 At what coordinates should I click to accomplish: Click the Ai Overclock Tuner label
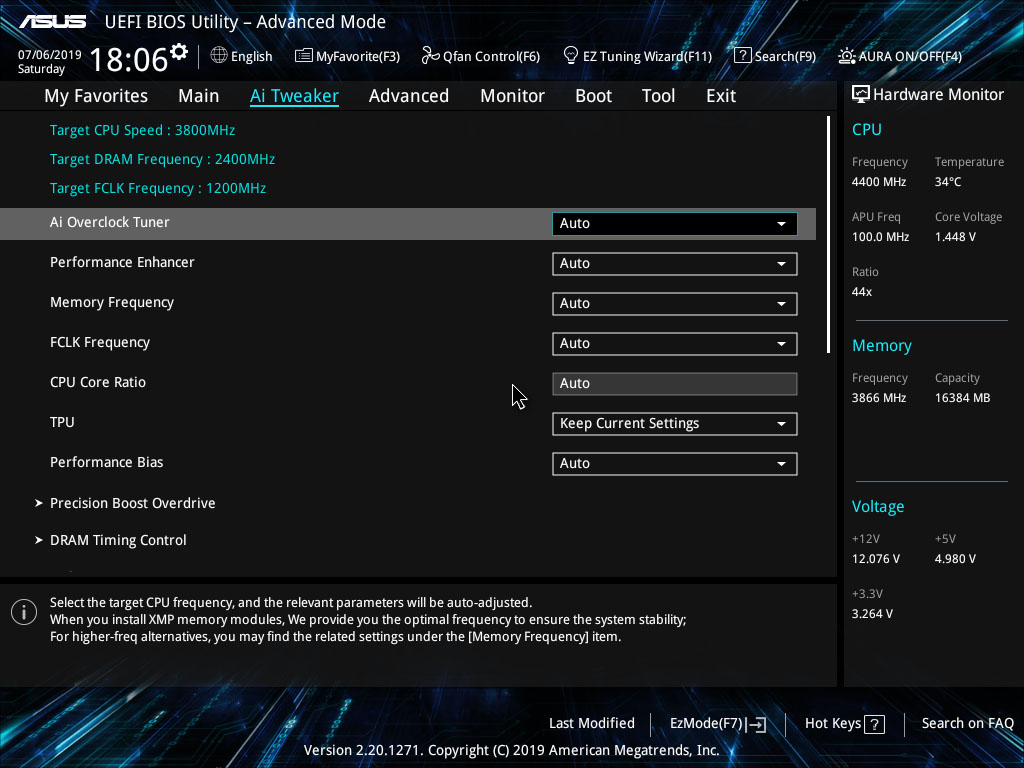[x=110, y=223]
